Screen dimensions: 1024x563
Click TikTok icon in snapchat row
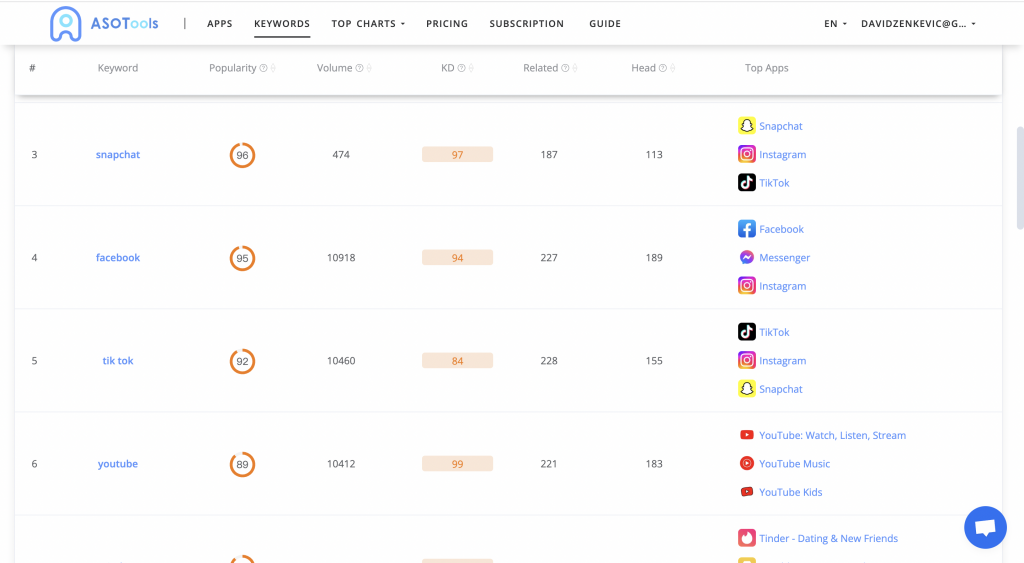[x=746, y=182]
